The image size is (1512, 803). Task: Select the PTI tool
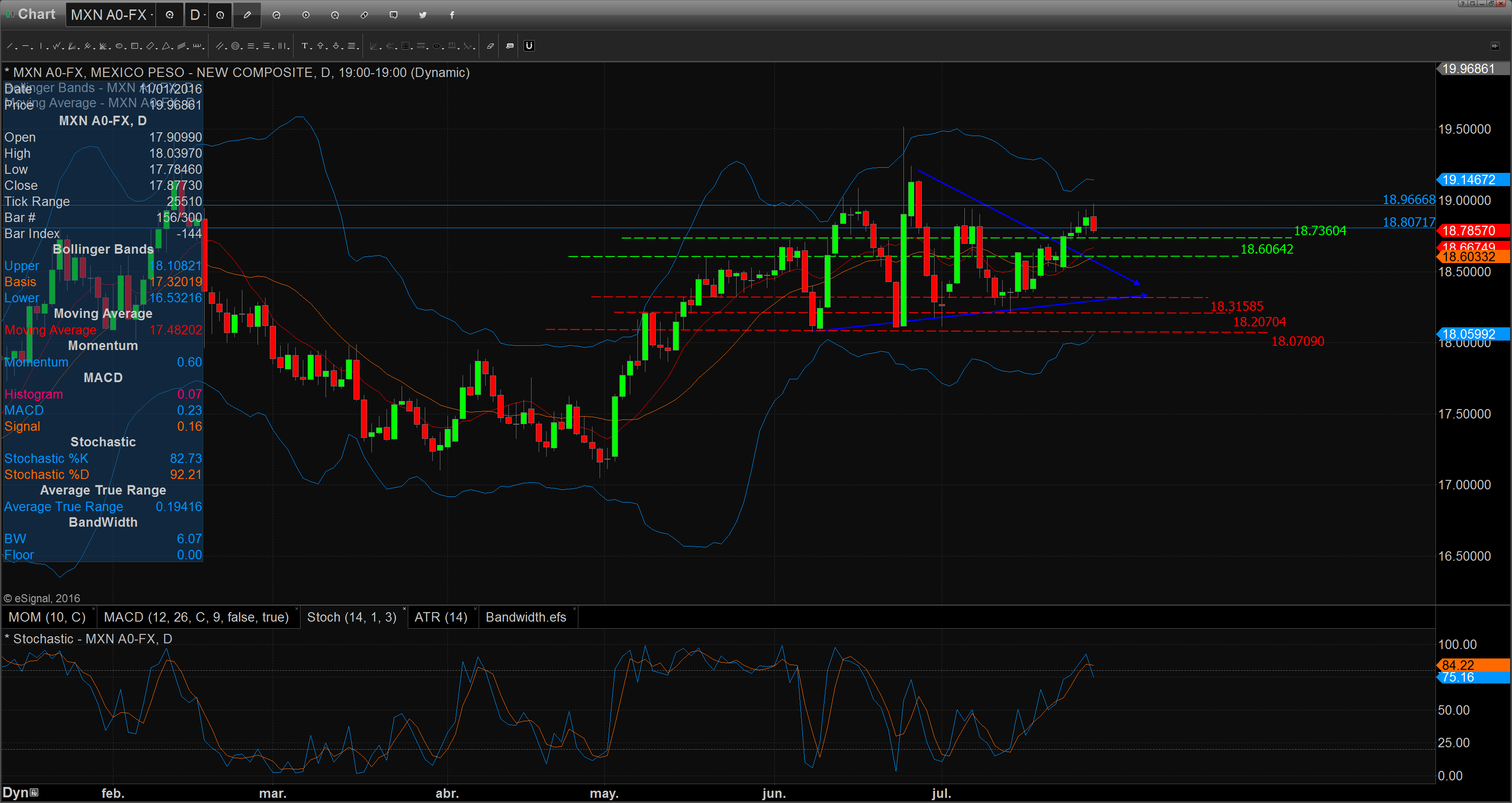pyautogui.click(x=452, y=46)
